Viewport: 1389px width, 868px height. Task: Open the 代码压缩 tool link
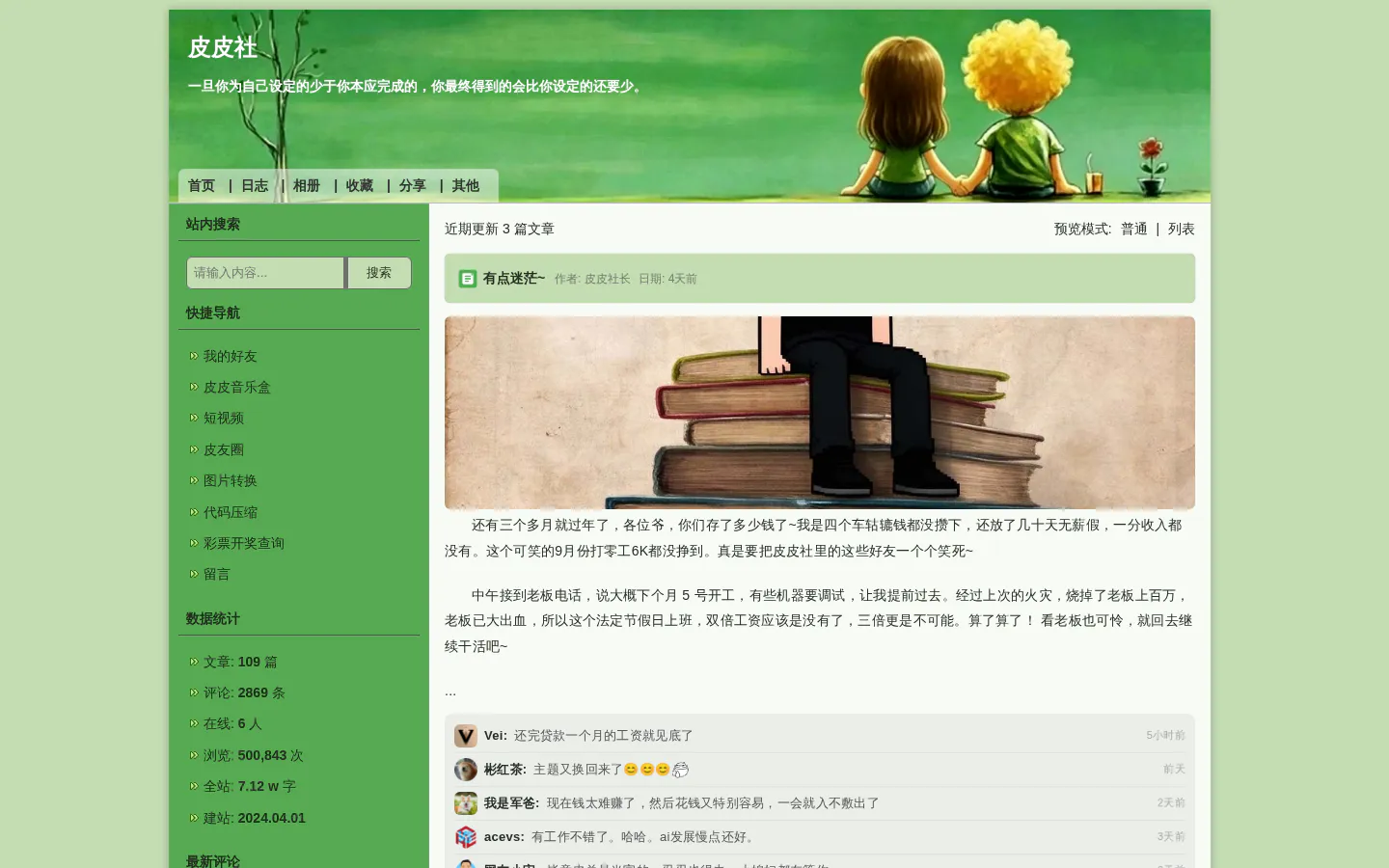[x=231, y=513]
